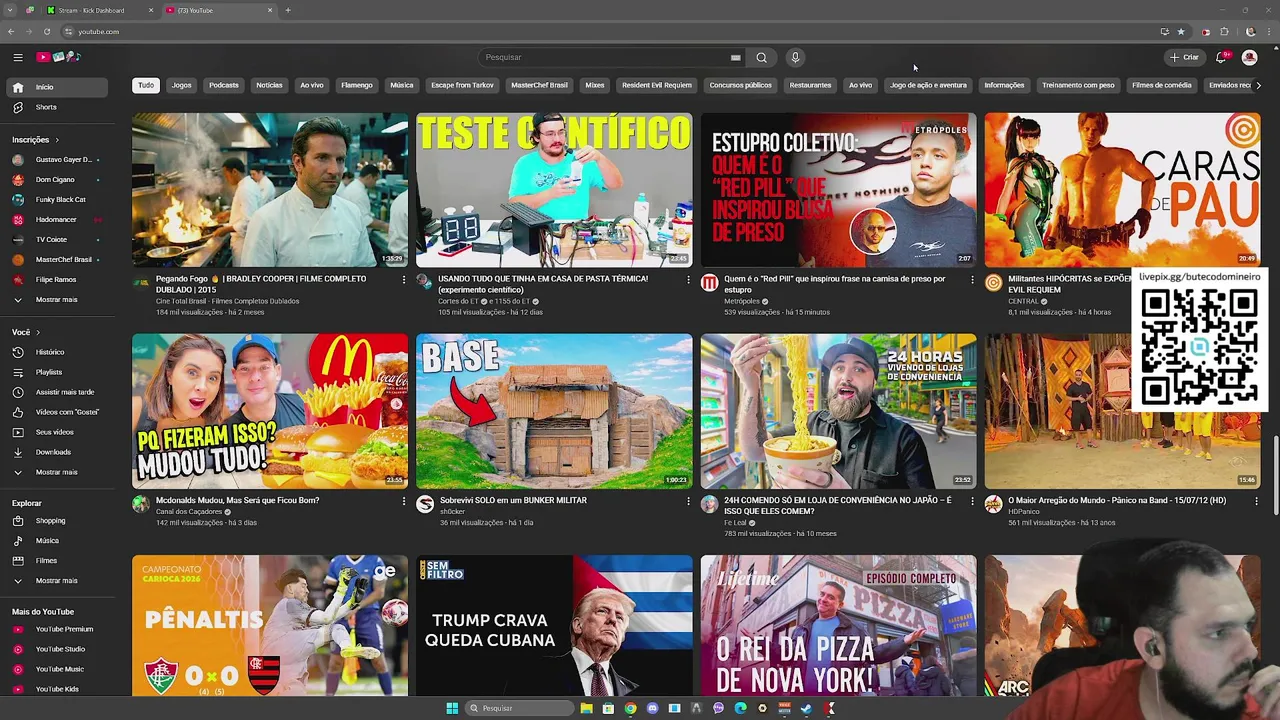1280x720 pixels.
Task: Select the Flamengo filter chip
Action: pos(357,85)
